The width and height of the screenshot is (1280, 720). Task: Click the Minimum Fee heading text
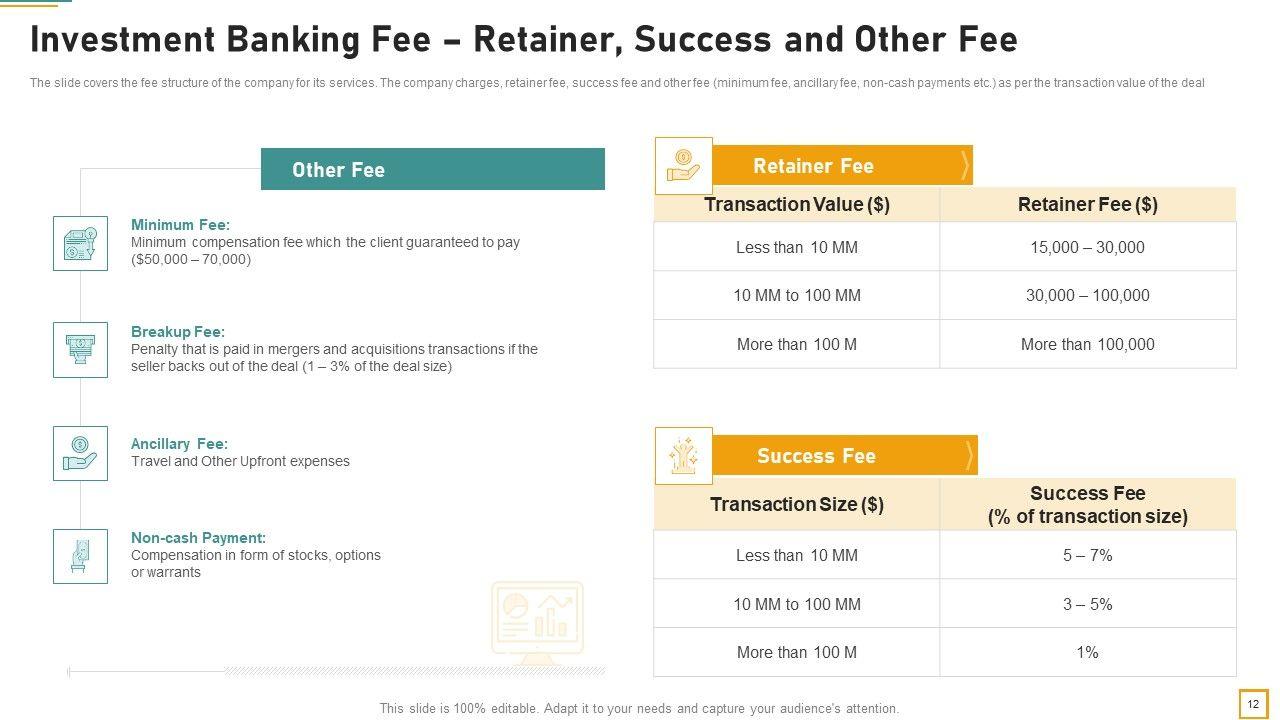click(180, 225)
